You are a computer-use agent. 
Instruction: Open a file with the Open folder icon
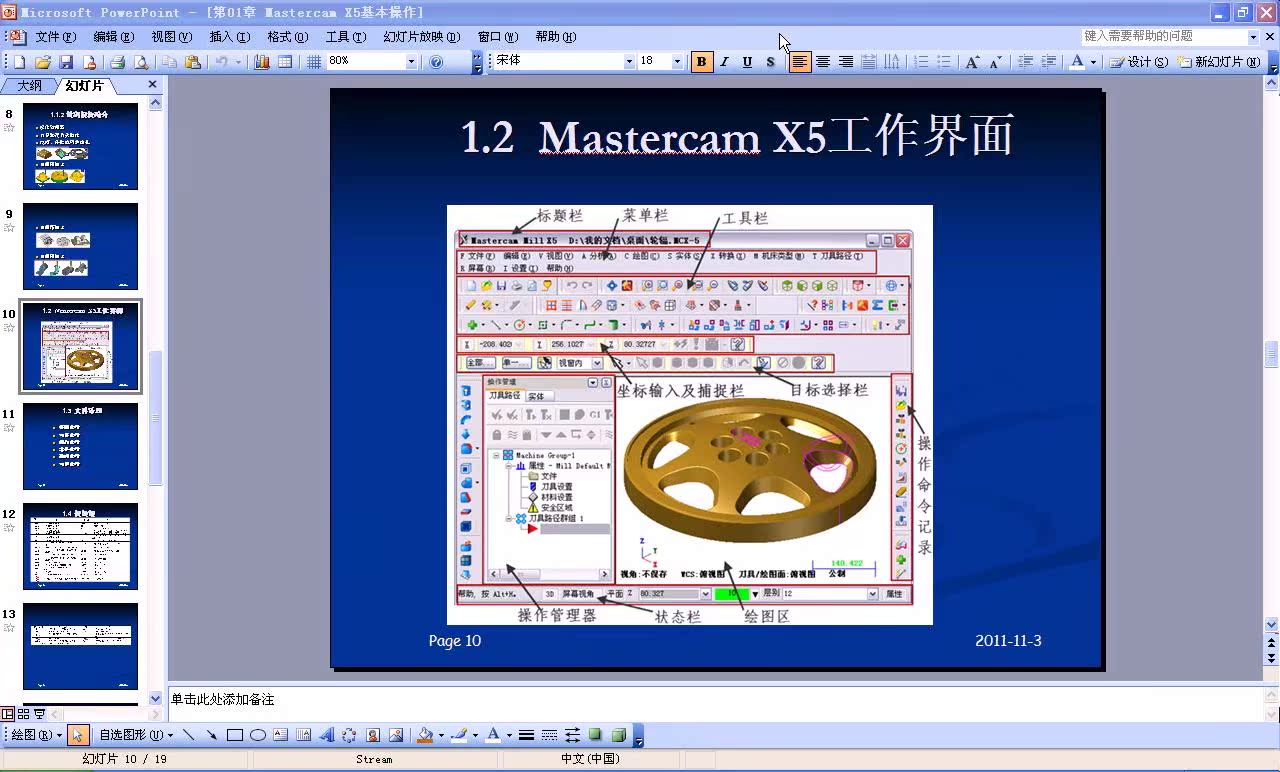(x=42, y=62)
